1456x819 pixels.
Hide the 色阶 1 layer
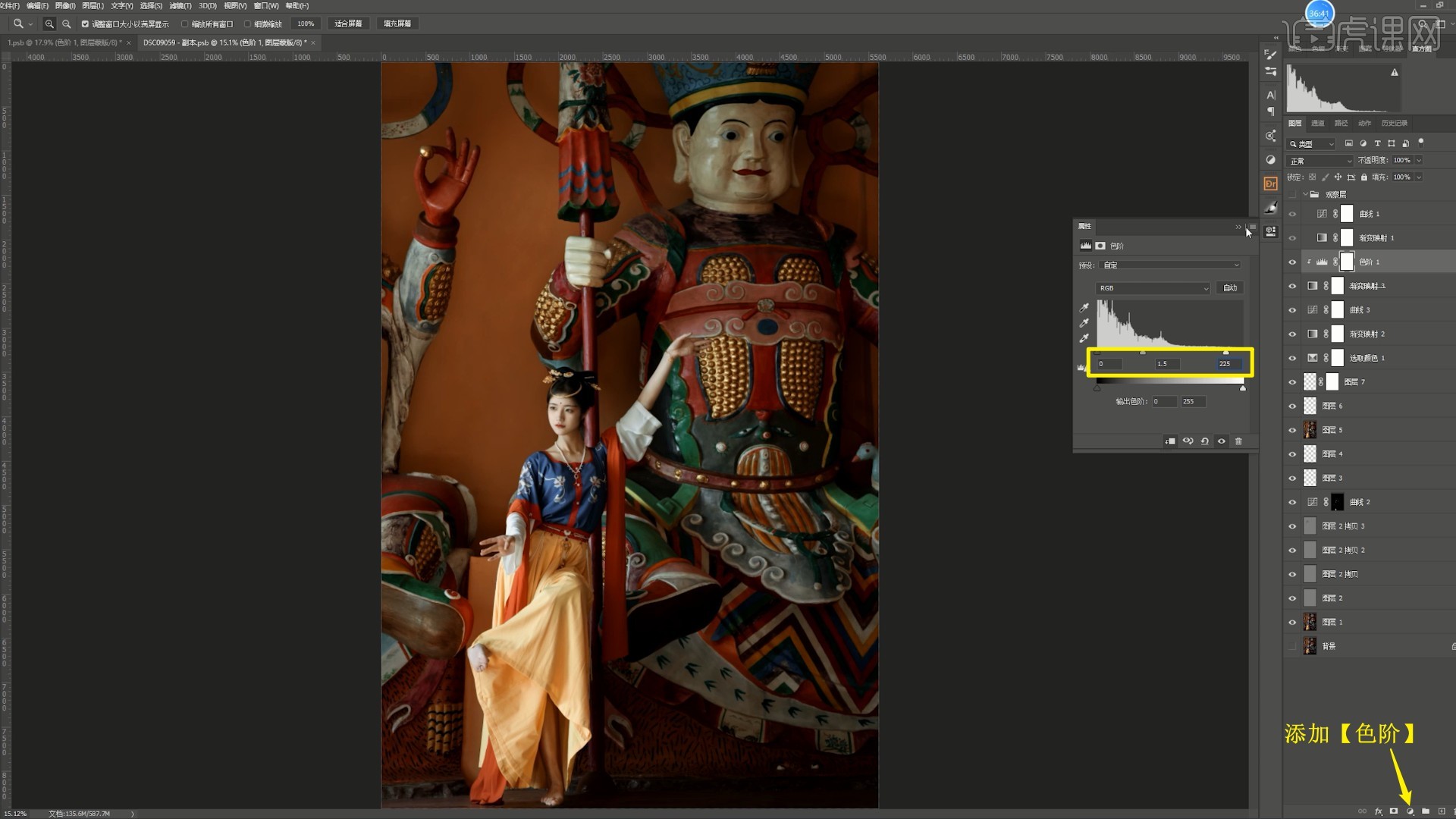coord(1292,262)
